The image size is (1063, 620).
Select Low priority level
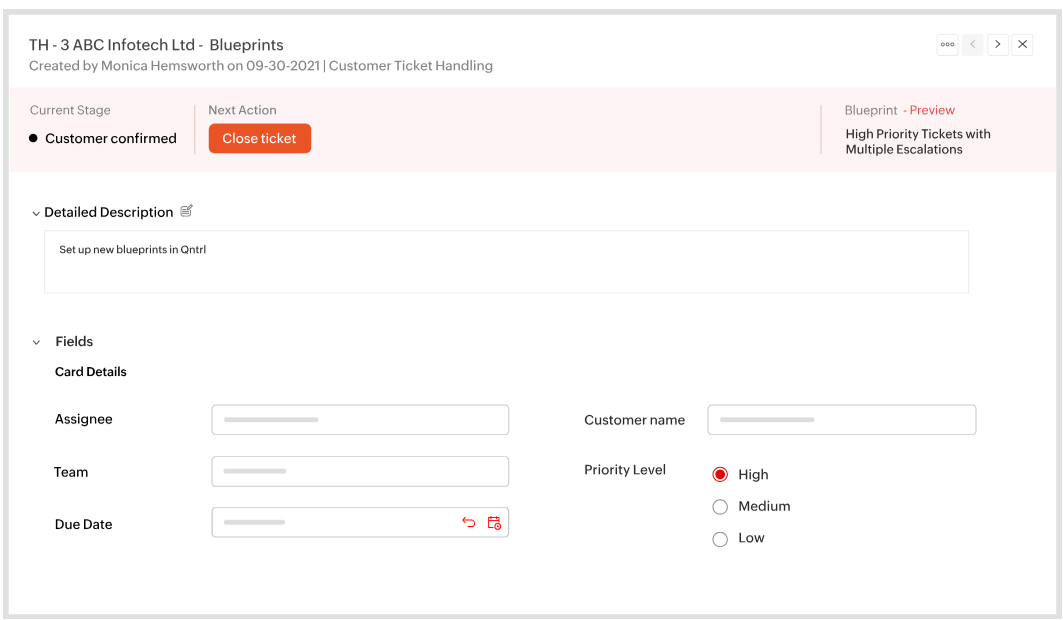point(720,539)
